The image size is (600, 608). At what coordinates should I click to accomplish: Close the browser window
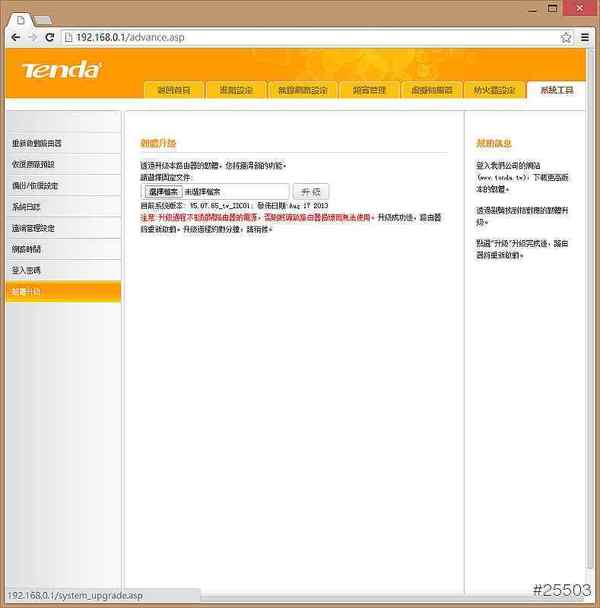pos(580,8)
